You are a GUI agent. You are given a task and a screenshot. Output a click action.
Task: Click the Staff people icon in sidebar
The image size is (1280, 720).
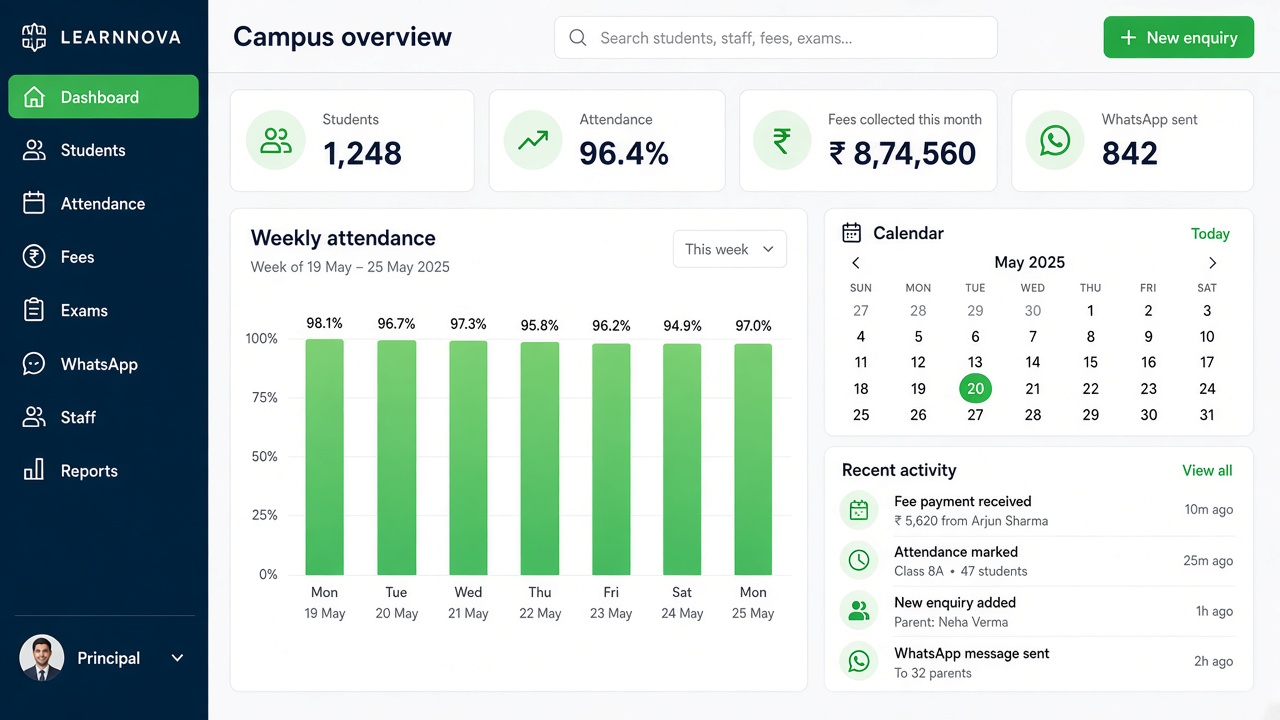point(34,417)
